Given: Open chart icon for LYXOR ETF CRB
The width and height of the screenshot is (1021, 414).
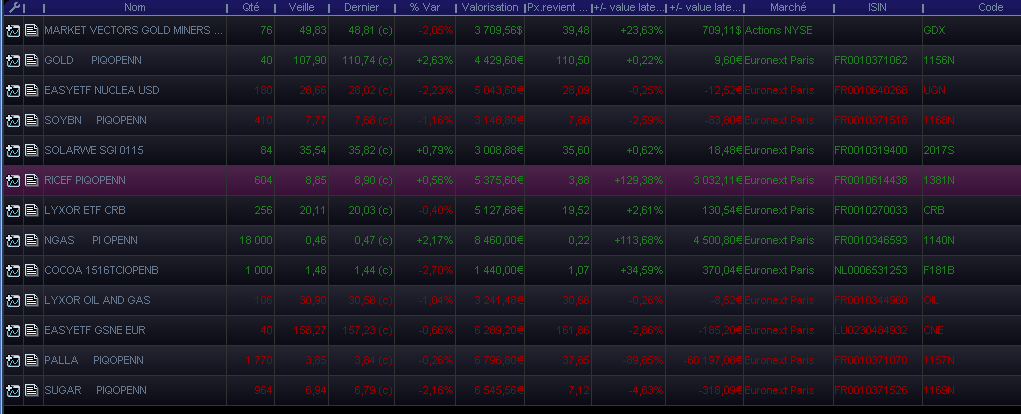Looking at the screenshot, I should click(13, 210).
